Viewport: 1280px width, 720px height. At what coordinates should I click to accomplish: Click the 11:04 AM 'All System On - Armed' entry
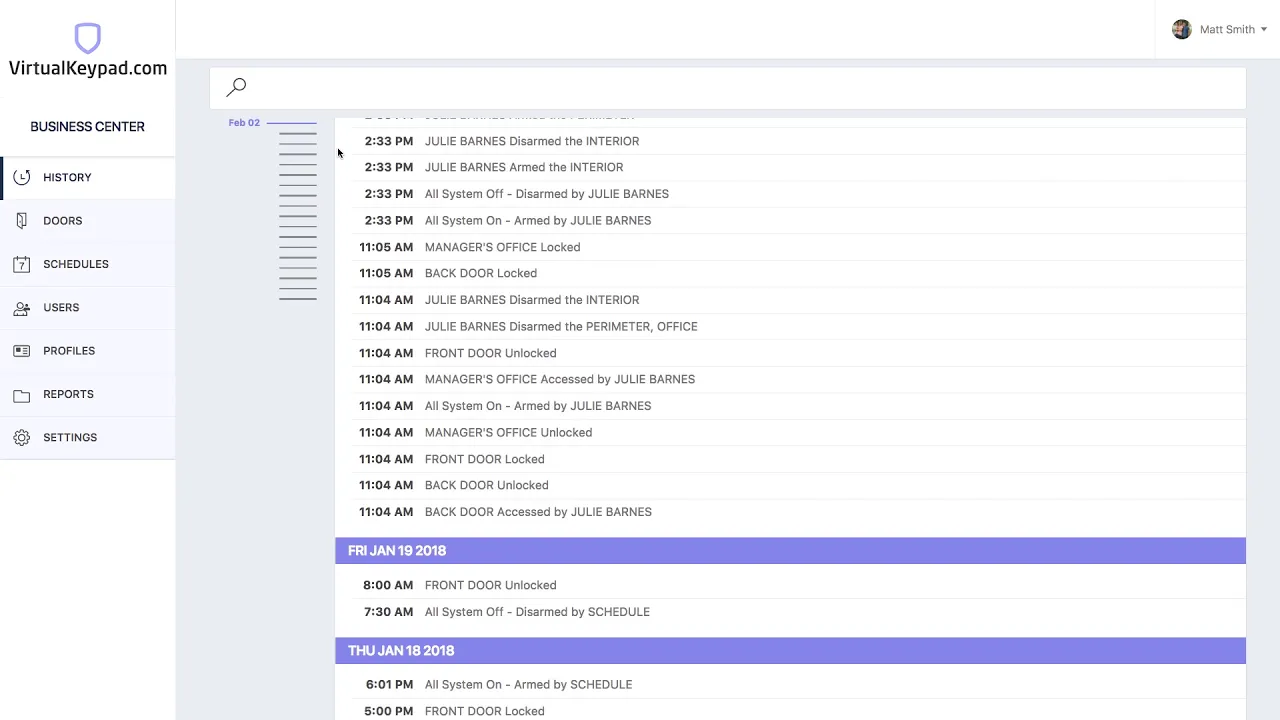[x=537, y=406]
